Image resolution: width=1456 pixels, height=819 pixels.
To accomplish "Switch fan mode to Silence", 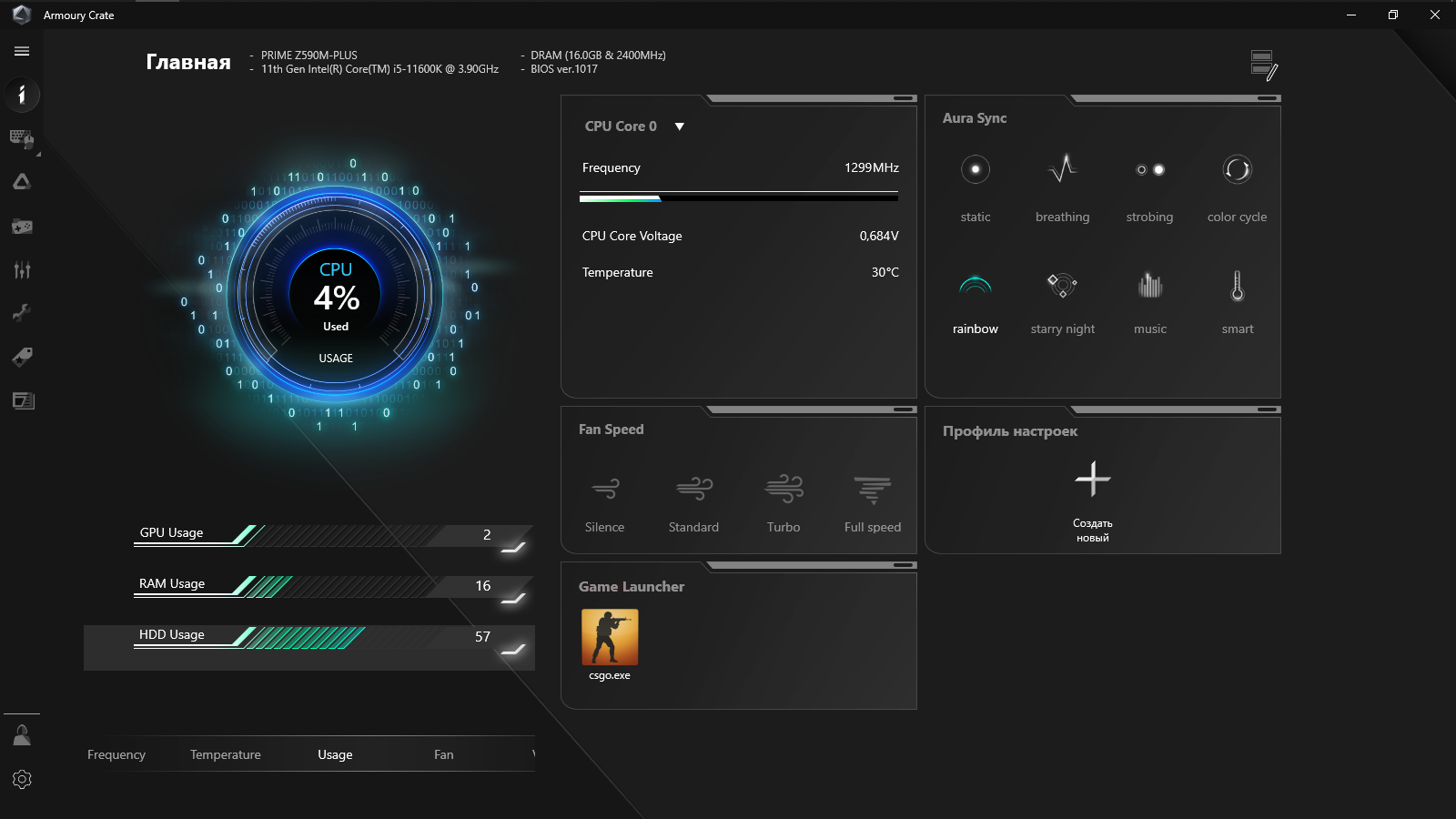I will (x=604, y=503).
